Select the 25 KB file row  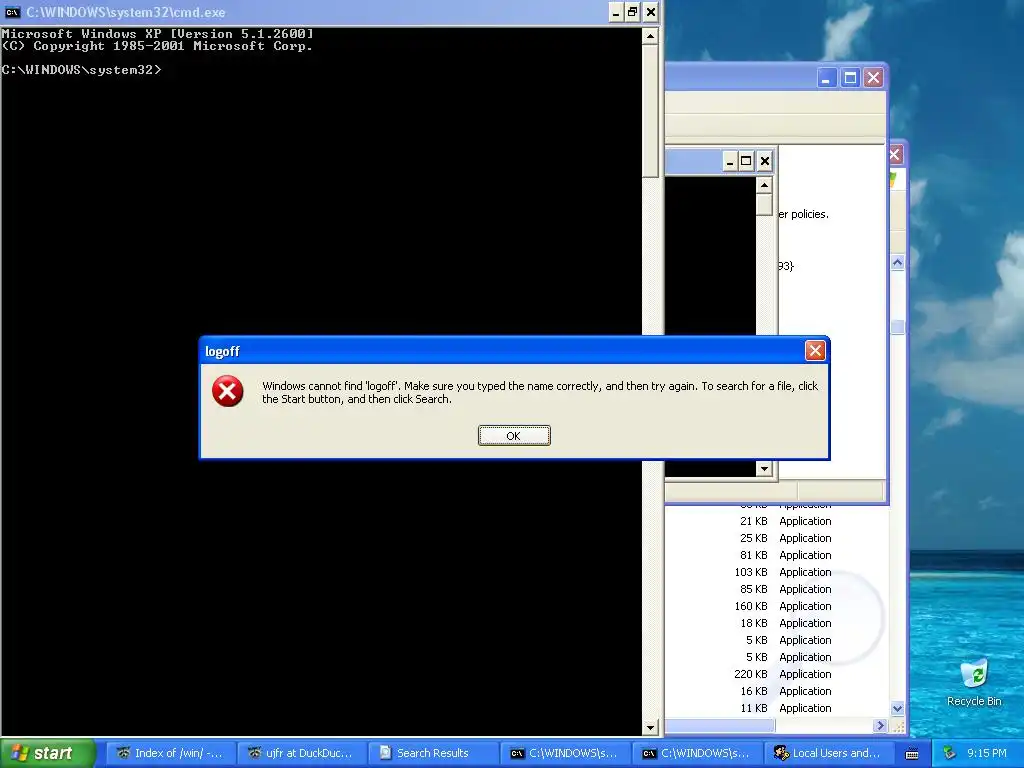coord(777,538)
